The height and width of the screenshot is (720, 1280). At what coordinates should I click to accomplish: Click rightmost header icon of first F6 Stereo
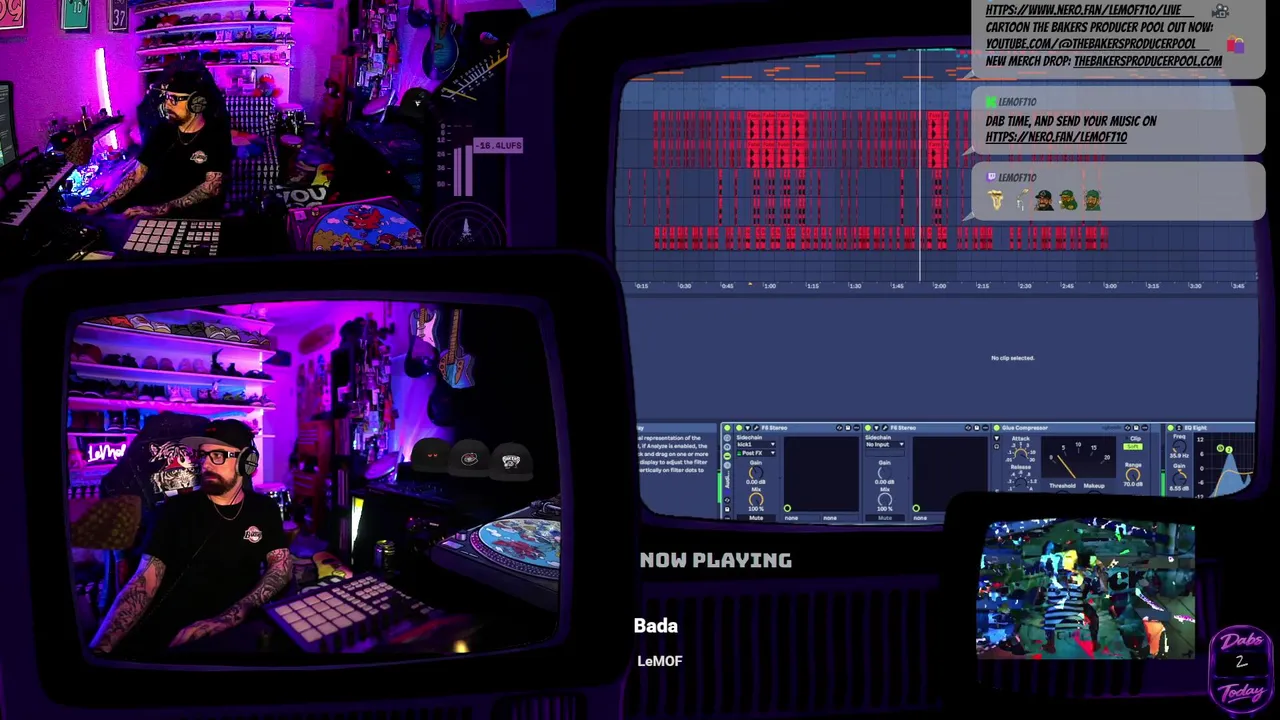(x=857, y=428)
